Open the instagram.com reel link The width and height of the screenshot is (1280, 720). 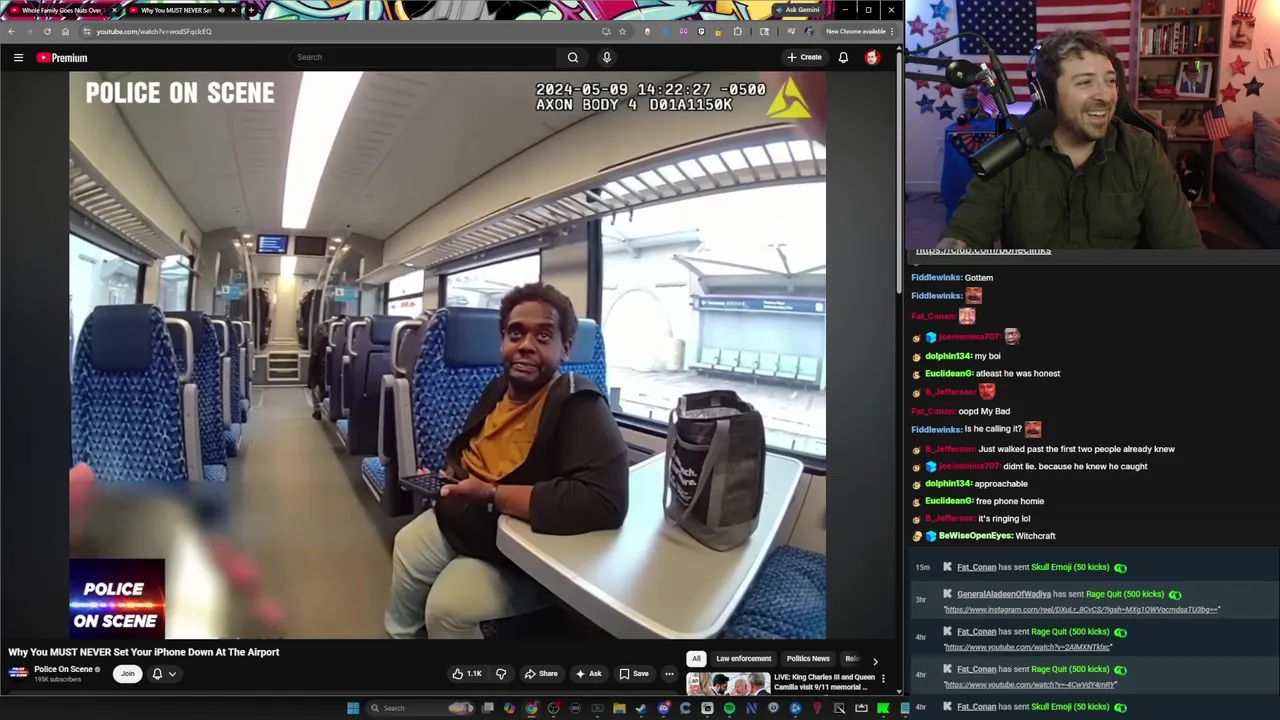[x=1082, y=610]
